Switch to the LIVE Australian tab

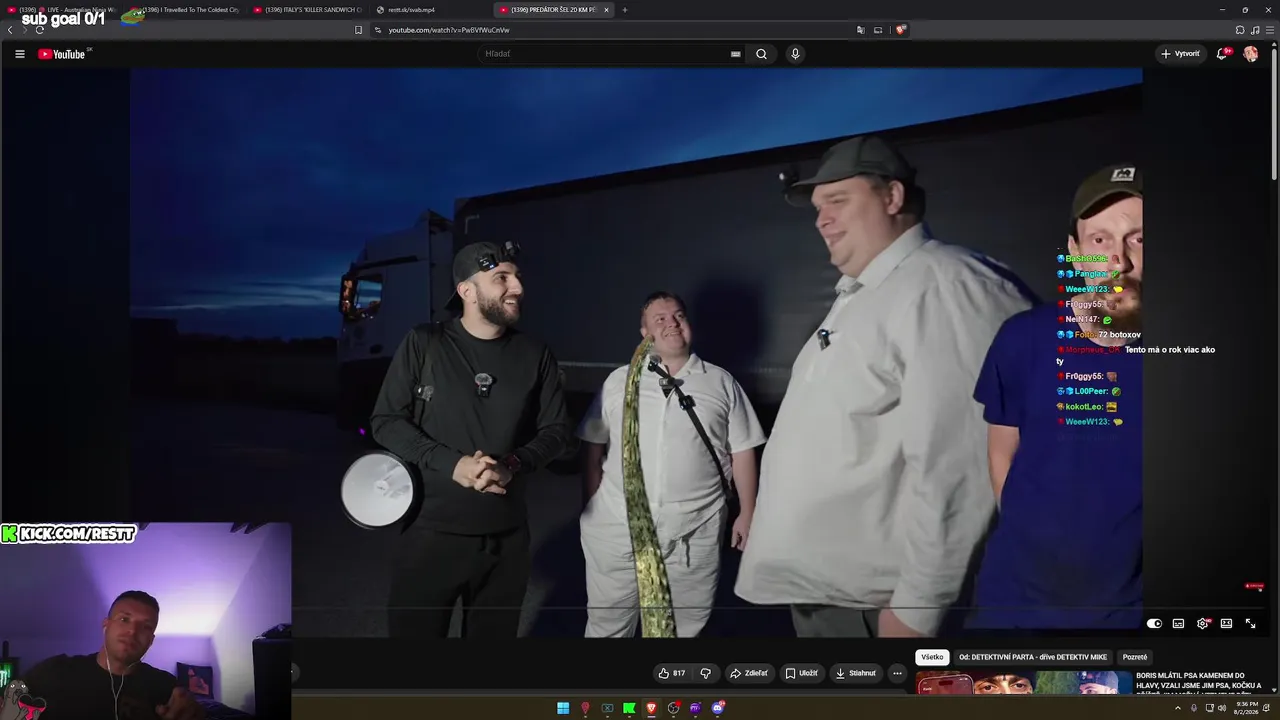[62, 10]
